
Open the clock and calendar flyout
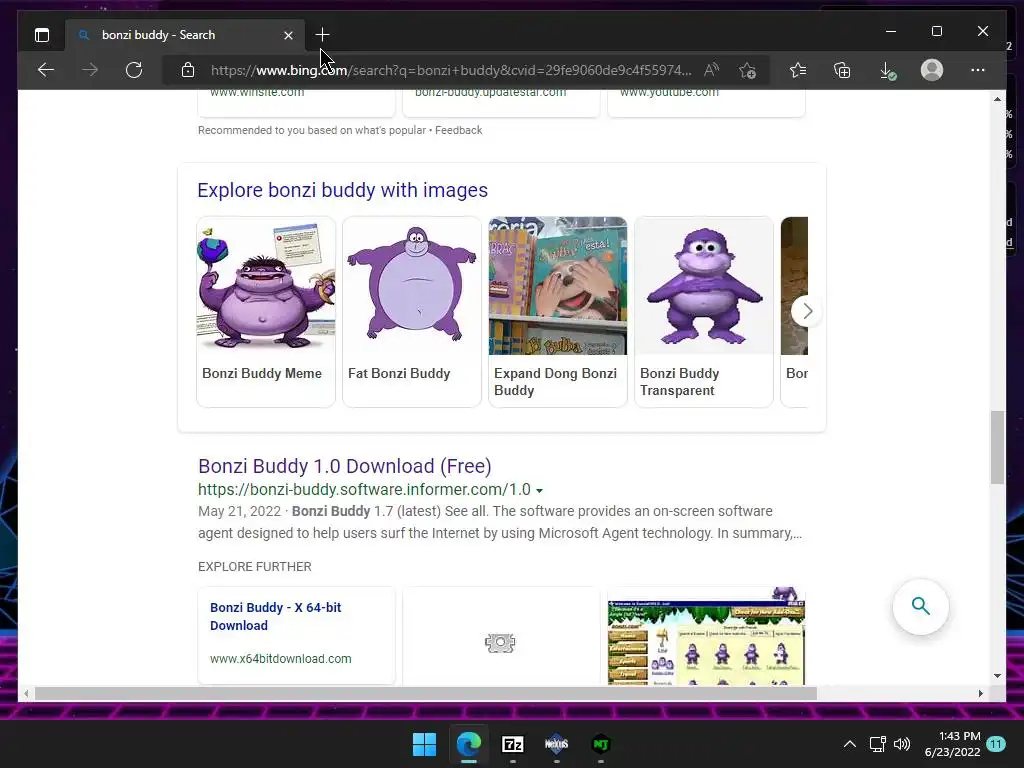coord(952,744)
